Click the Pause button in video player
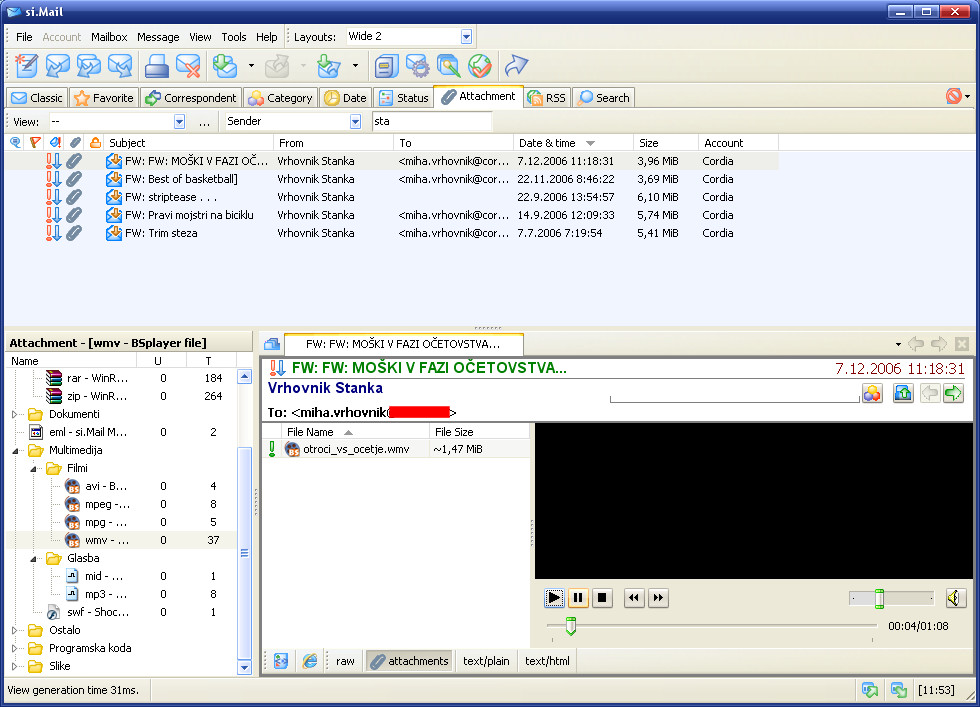Viewport: 980px width, 707px height. [x=578, y=598]
